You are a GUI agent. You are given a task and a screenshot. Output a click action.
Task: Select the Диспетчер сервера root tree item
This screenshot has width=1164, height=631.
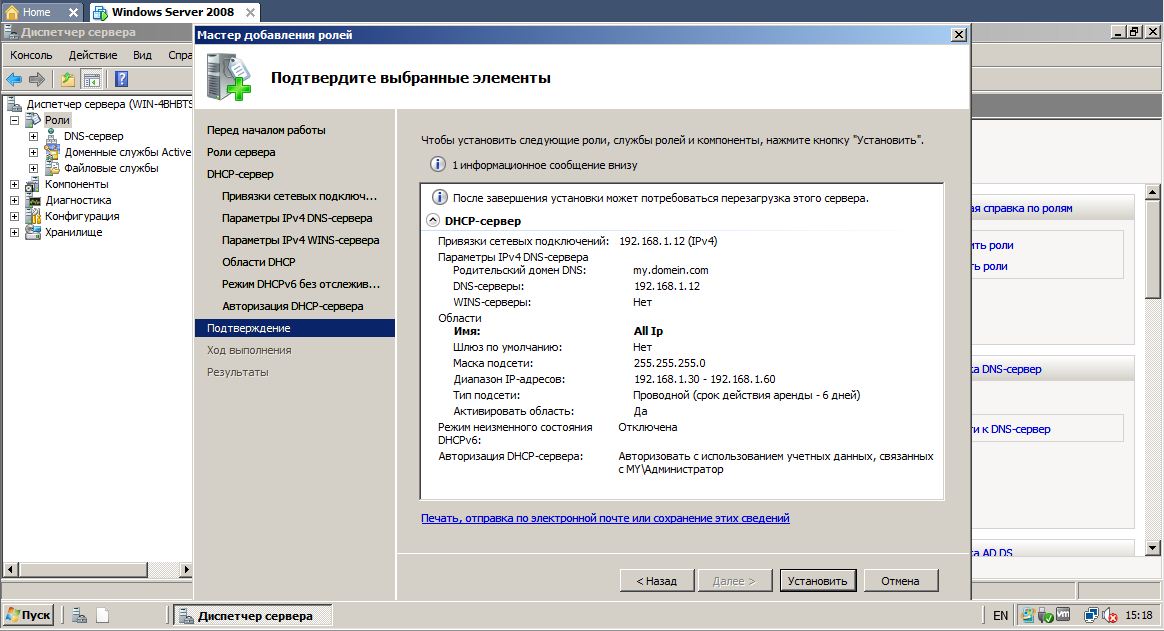click(x=109, y=104)
